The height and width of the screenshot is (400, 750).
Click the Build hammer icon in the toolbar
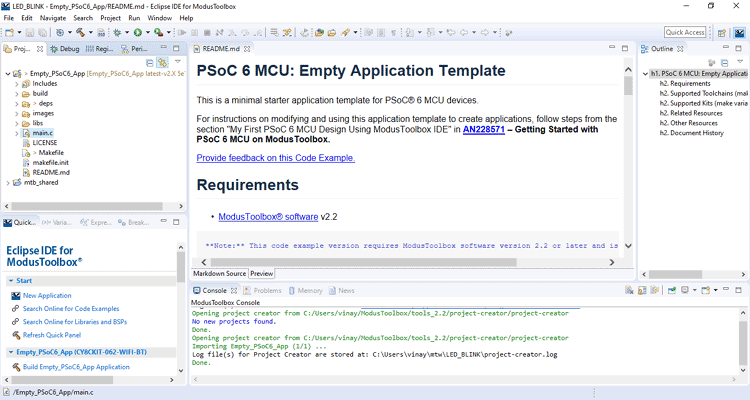click(x=79, y=32)
